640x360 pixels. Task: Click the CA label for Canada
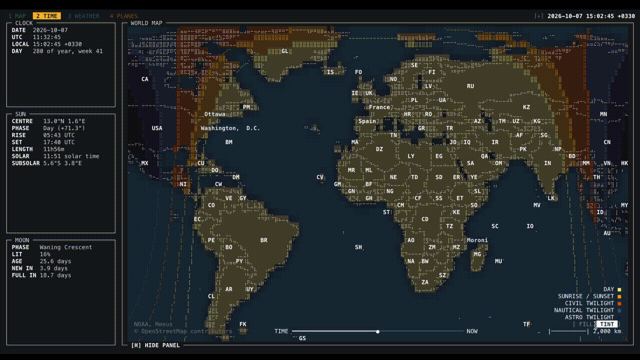(x=145, y=79)
